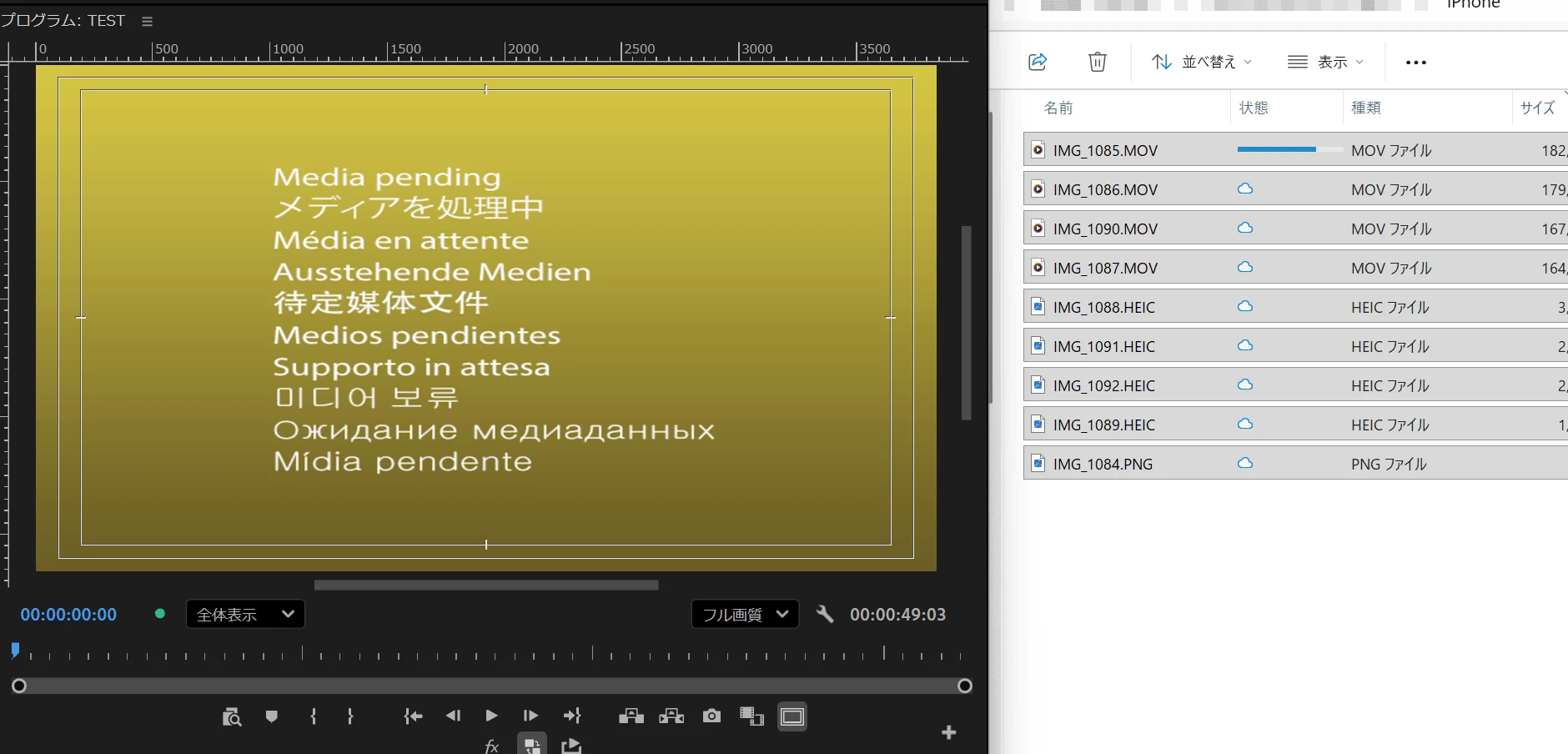Click the trash delete icon

point(1098,62)
